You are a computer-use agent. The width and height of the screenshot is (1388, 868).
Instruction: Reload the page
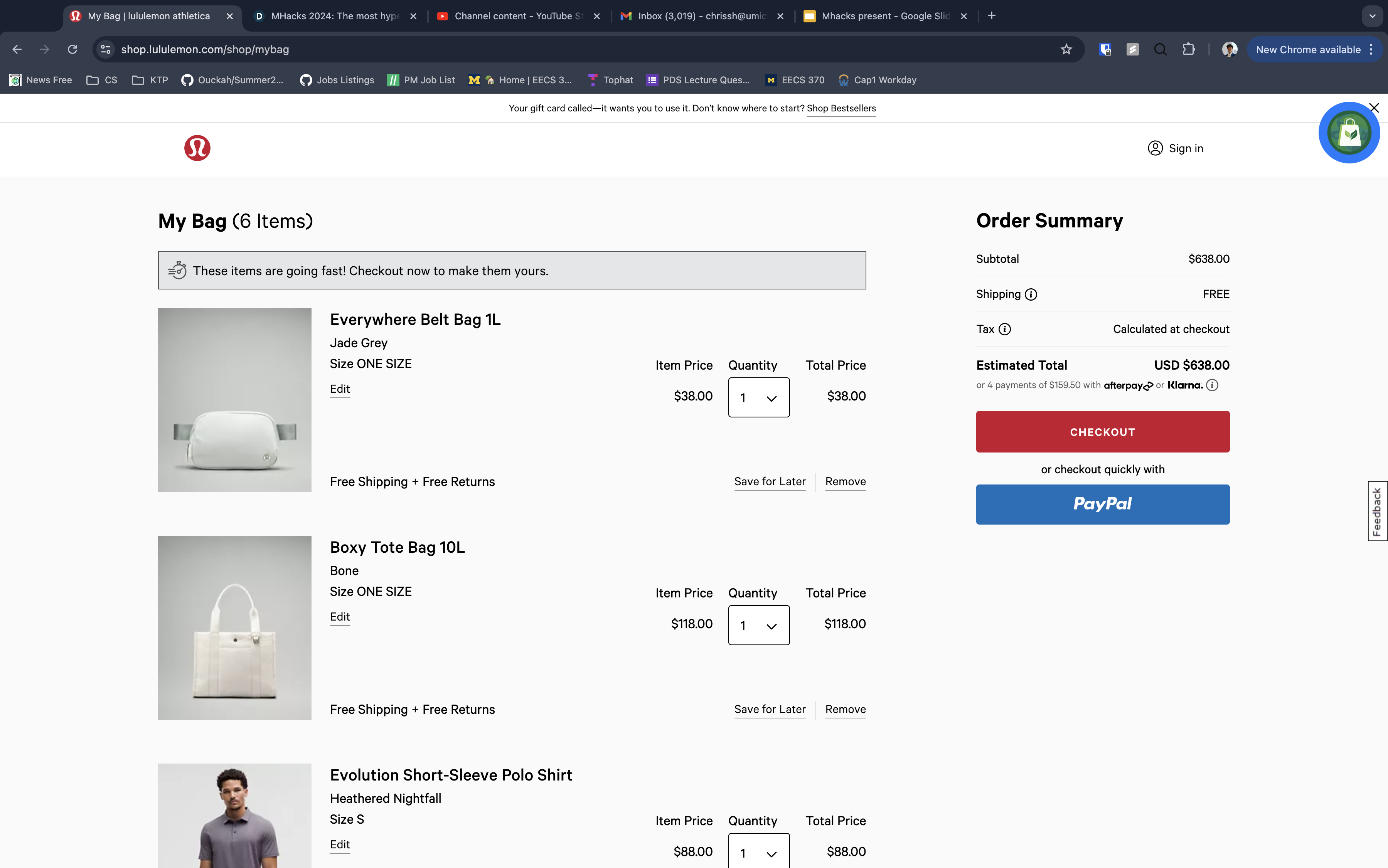tap(72, 49)
